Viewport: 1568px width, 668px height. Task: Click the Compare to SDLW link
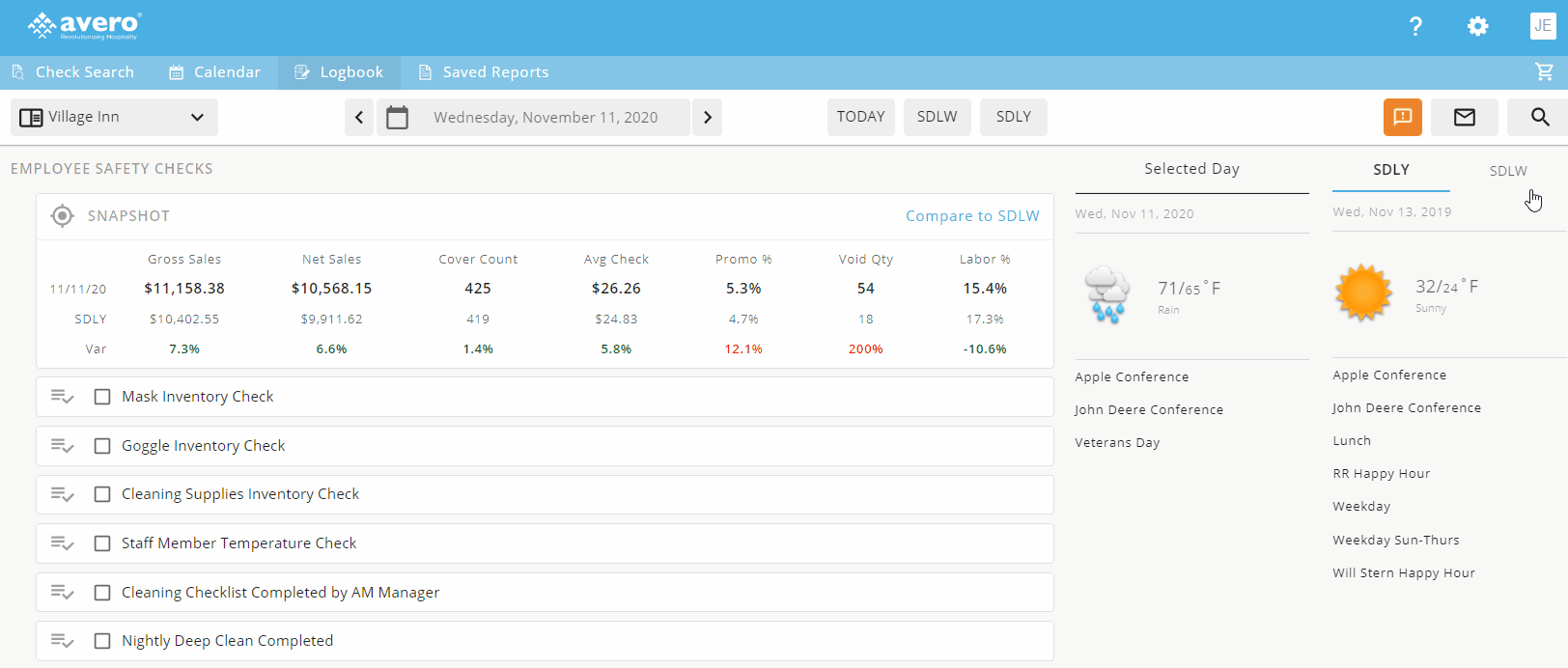point(971,216)
